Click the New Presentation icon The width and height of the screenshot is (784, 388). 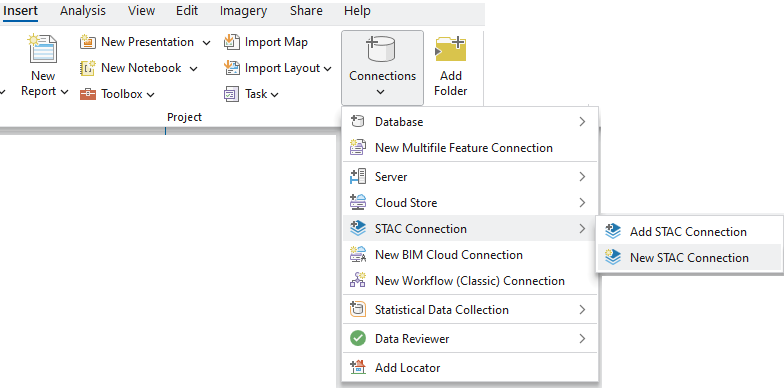pyautogui.click(x=88, y=42)
